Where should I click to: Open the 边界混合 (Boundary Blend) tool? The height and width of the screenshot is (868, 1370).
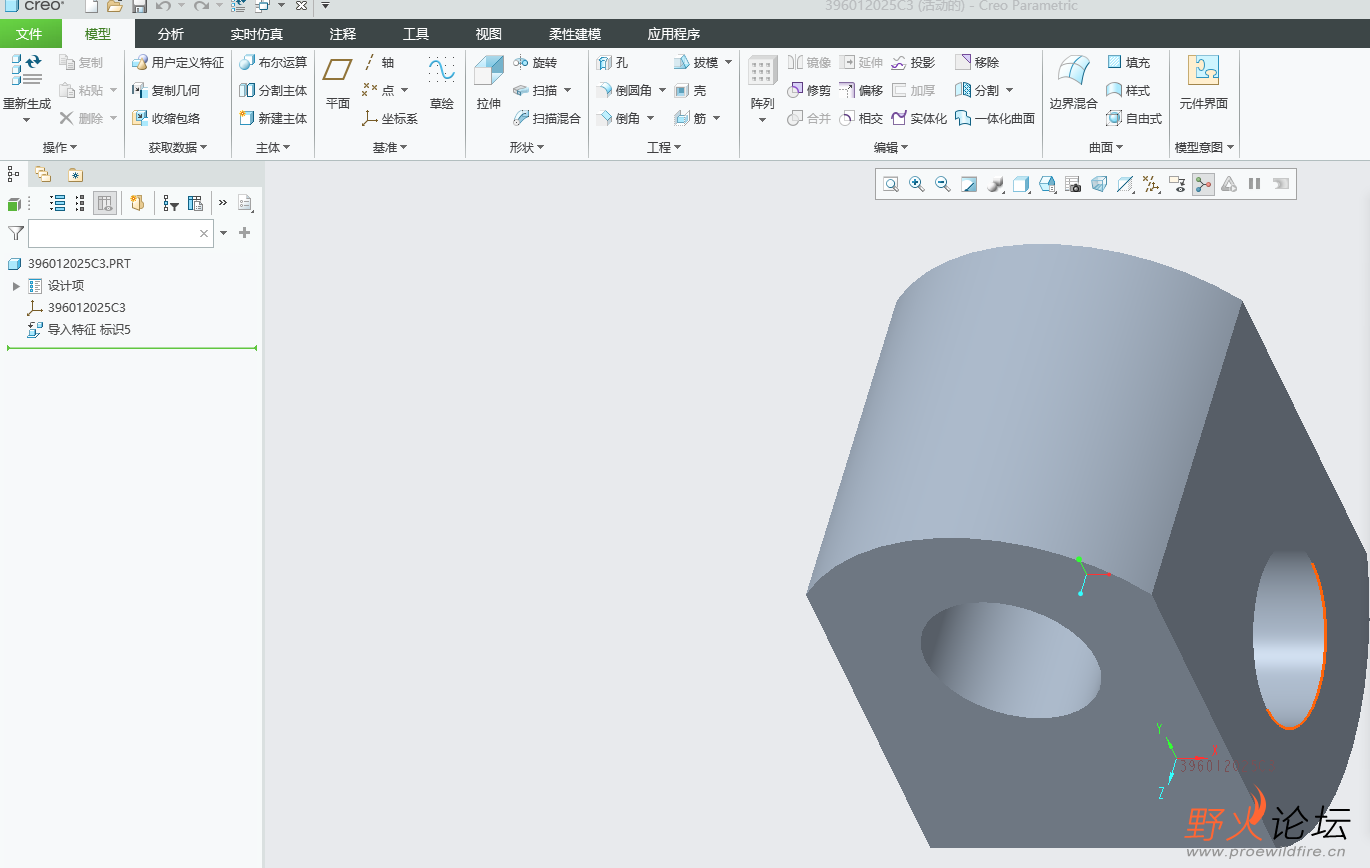(1073, 84)
